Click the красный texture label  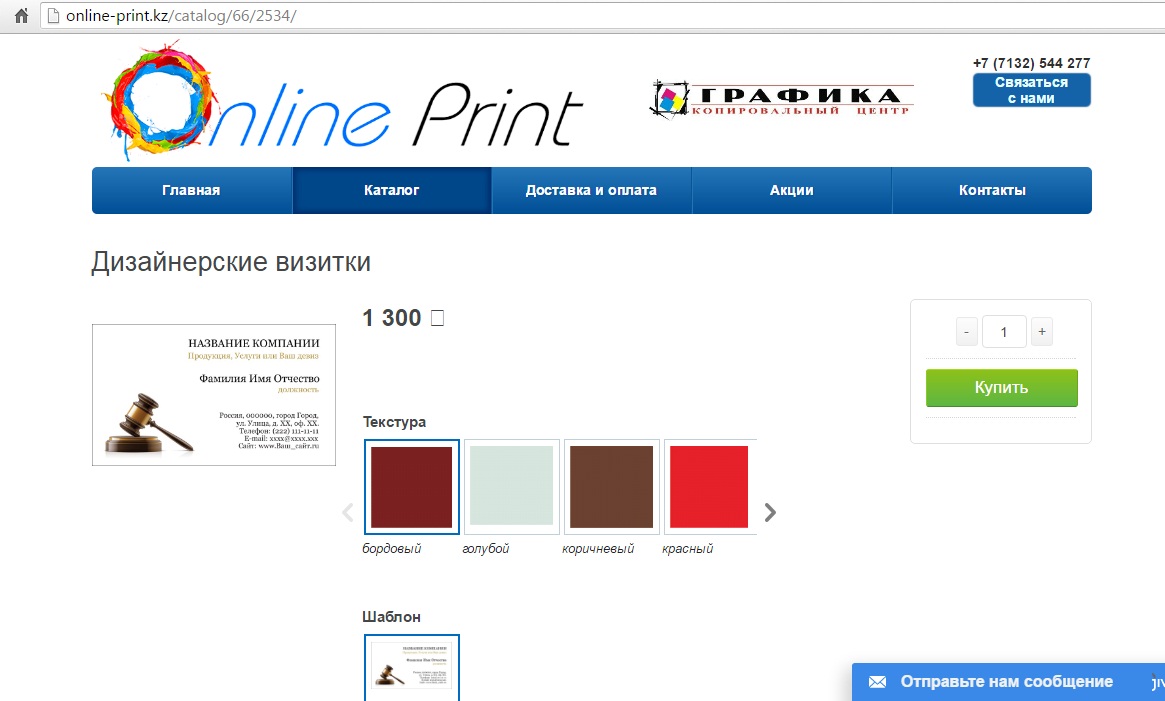pos(687,549)
